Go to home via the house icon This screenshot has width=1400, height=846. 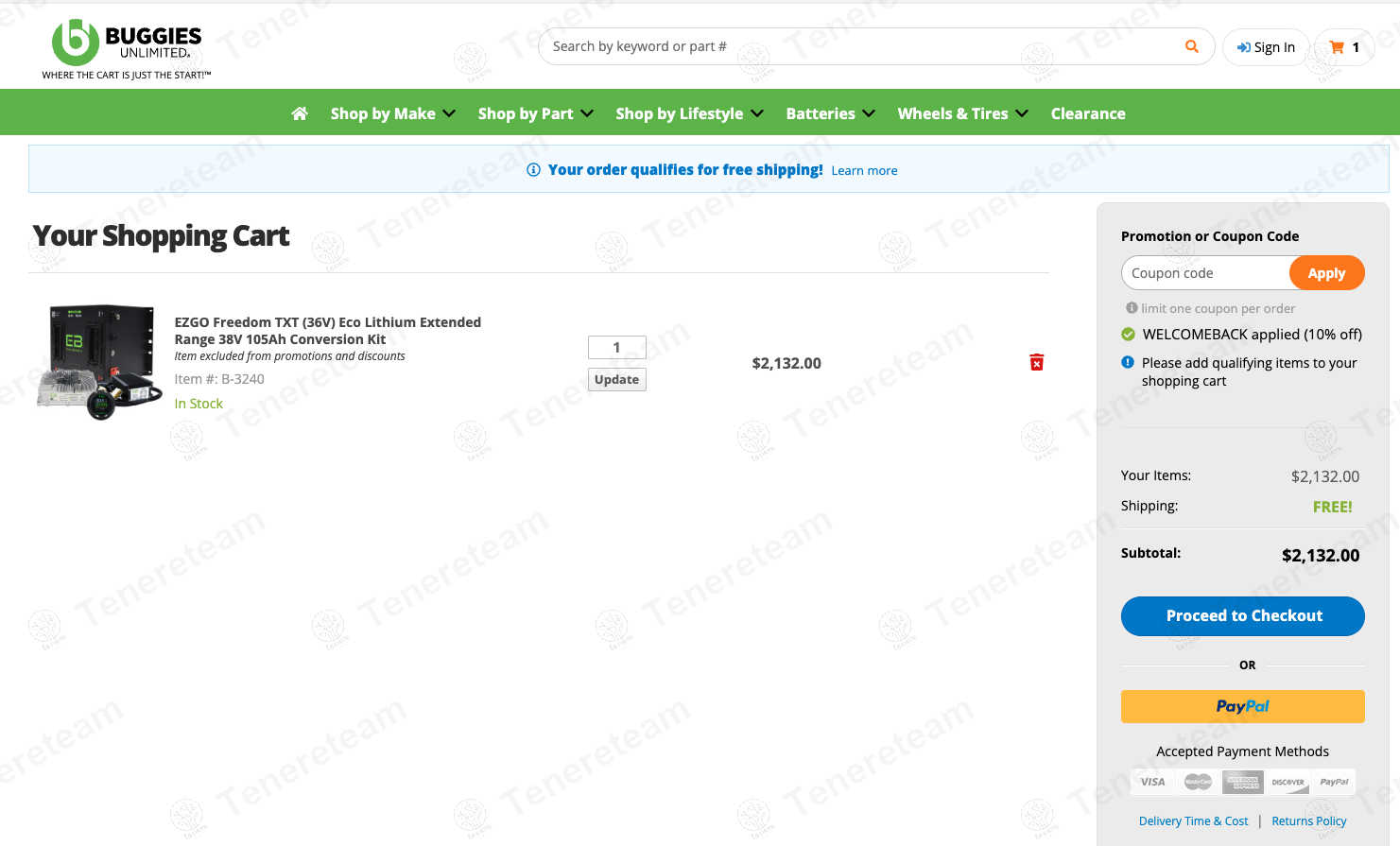[300, 113]
